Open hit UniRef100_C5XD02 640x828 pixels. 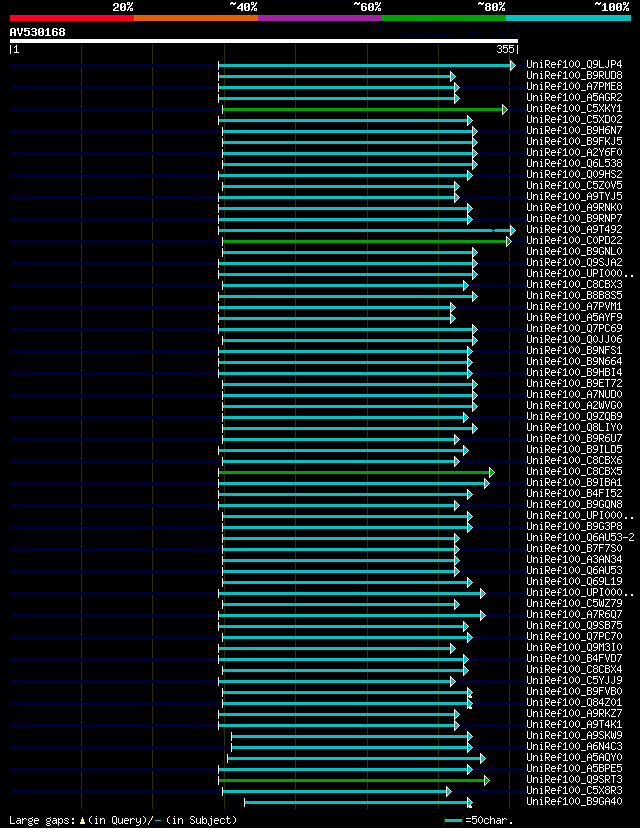574,119
